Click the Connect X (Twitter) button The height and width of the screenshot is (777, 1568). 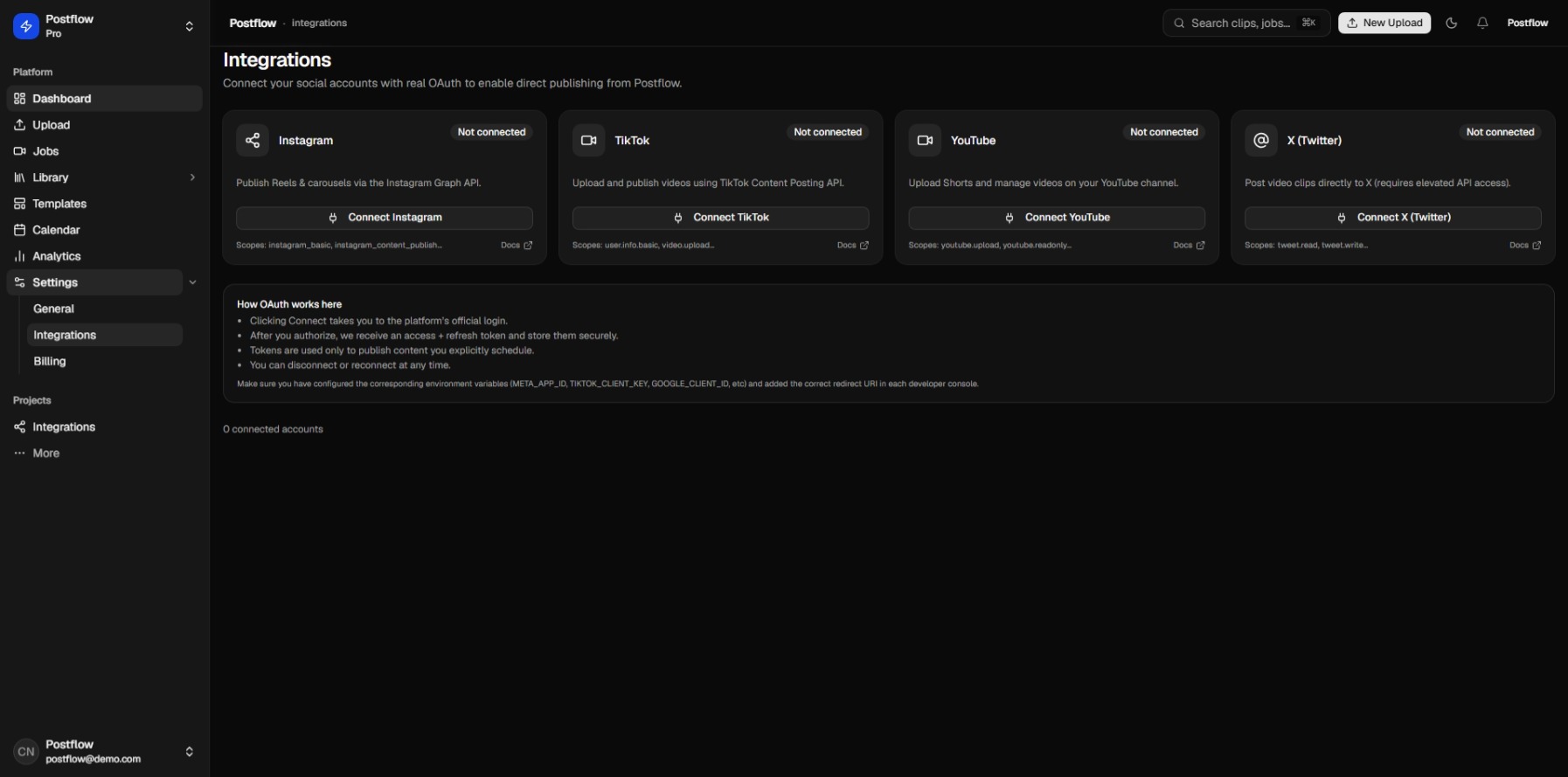1393,218
